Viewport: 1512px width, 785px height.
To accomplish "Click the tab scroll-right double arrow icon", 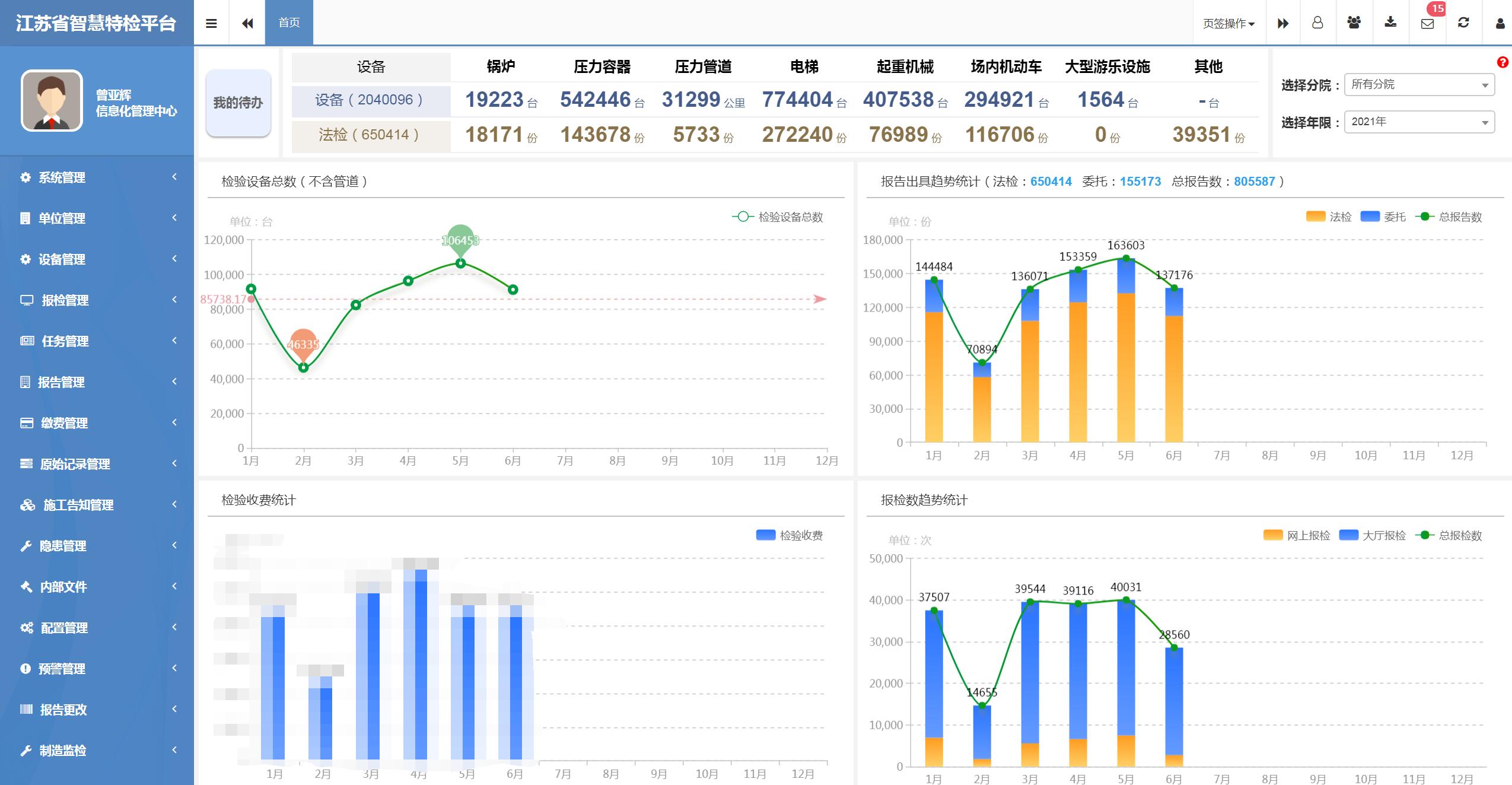I will 1283,23.
